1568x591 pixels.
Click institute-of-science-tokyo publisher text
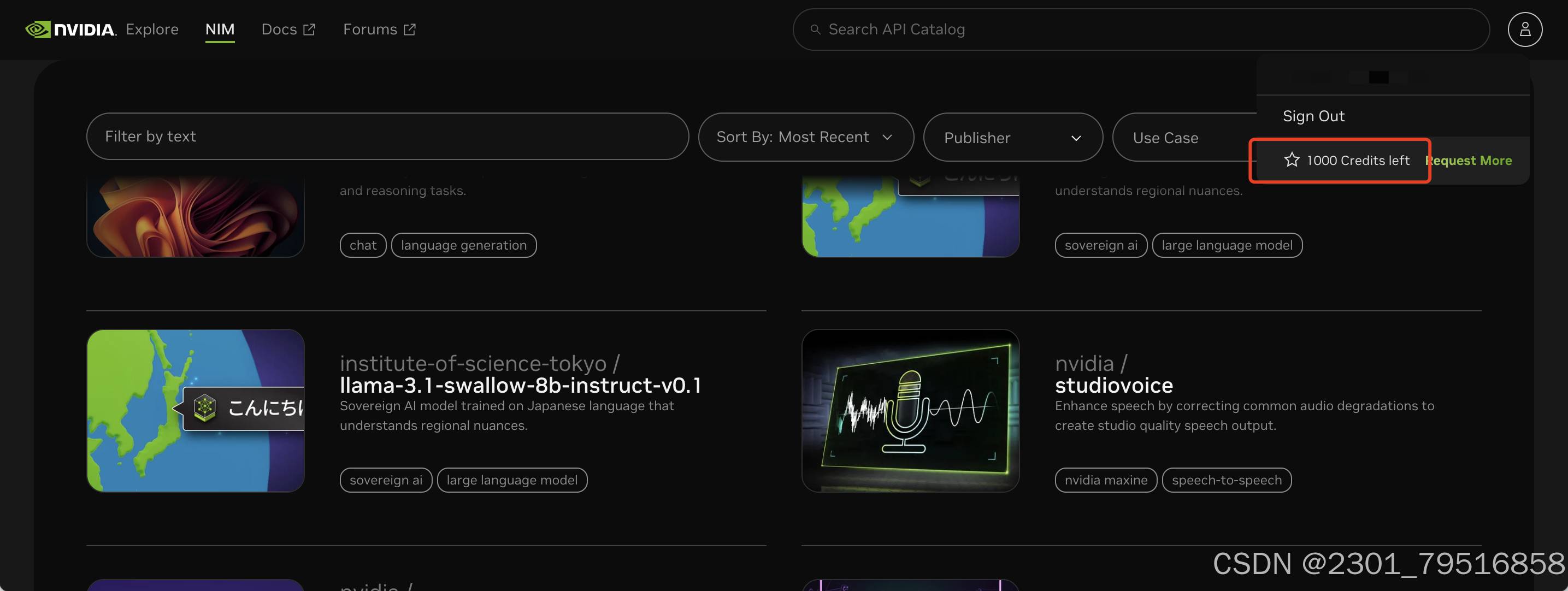[480, 363]
